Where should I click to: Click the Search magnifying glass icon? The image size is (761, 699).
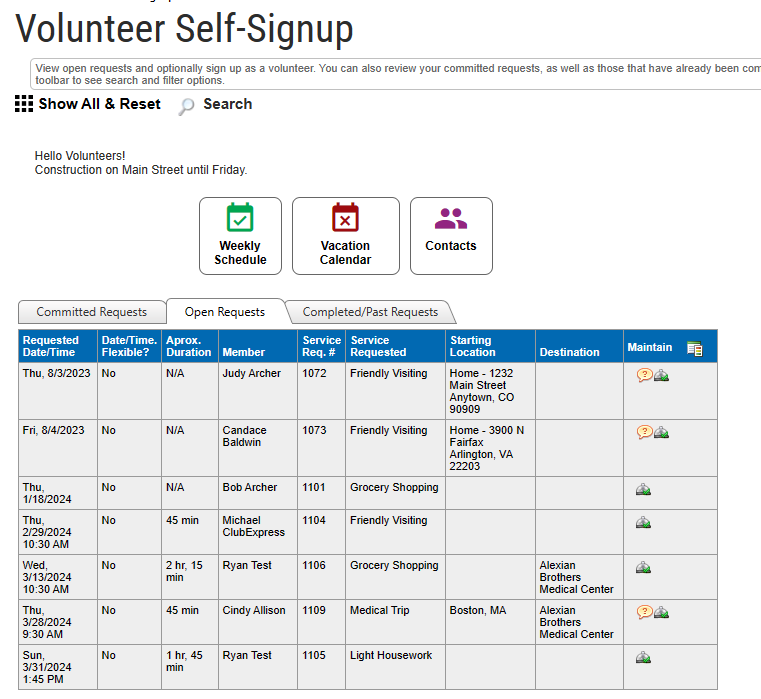point(187,106)
